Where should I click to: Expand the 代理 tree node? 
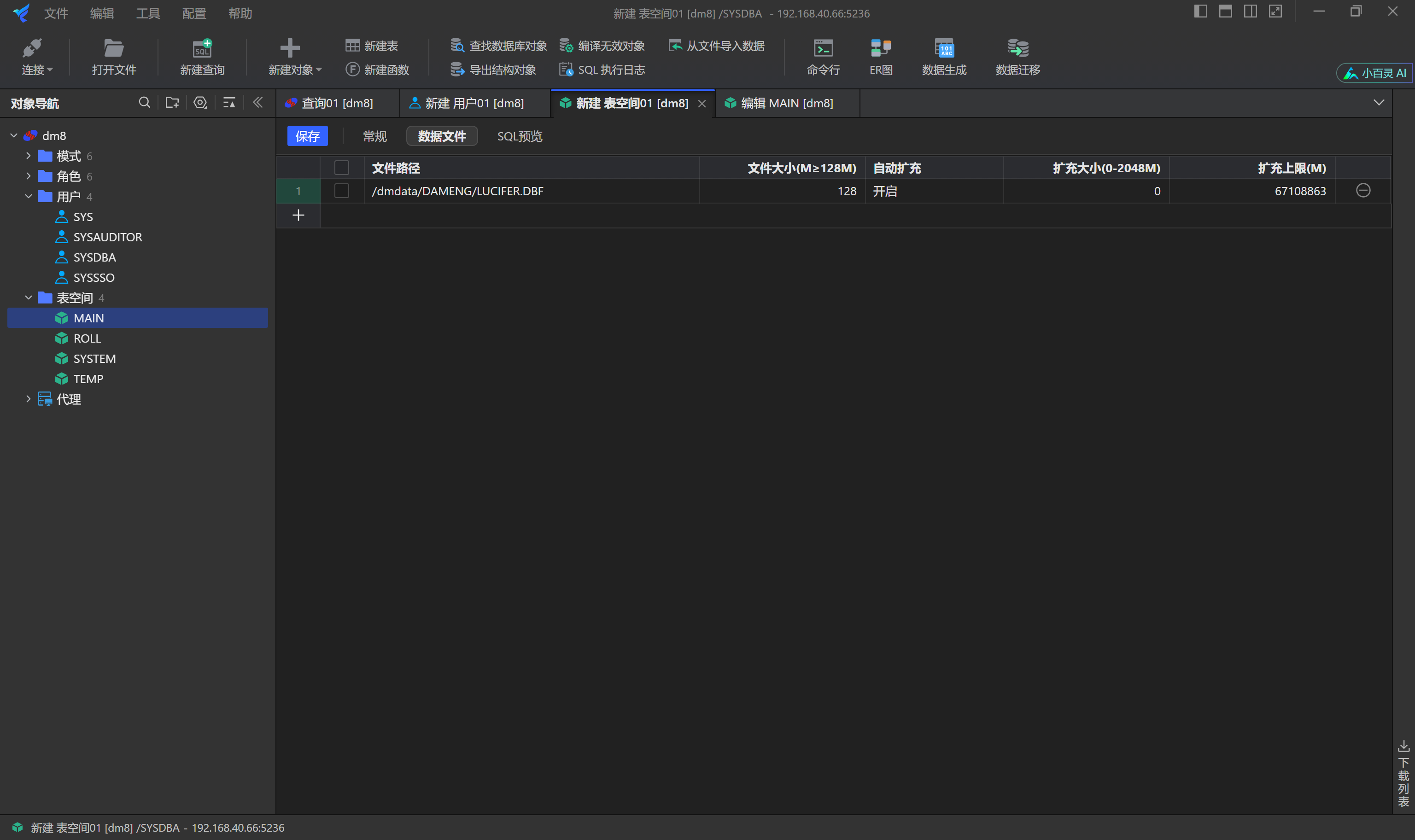click(28, 399)
